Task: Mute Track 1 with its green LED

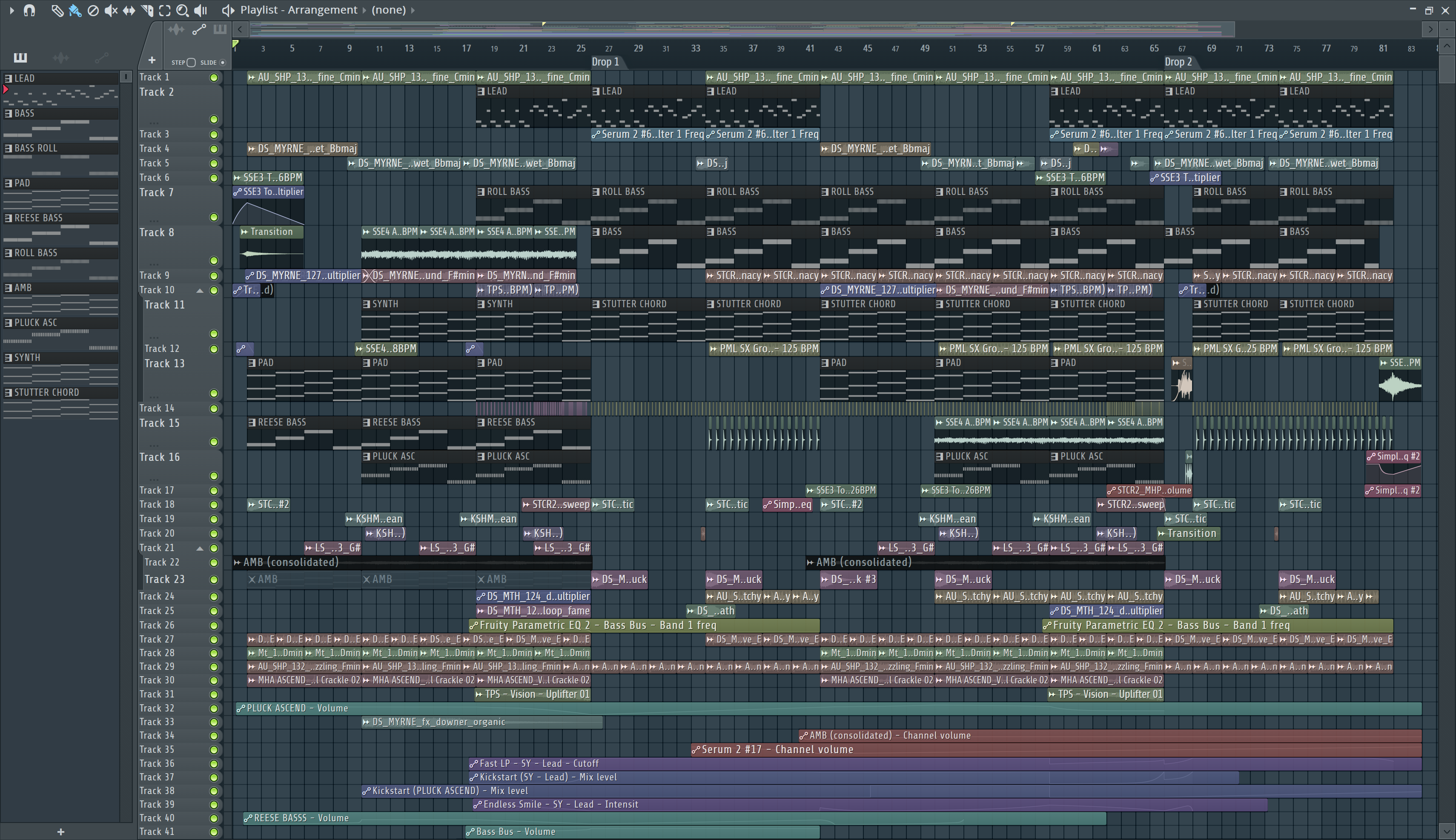Action: pyautogui.click(x=214, y=77)
